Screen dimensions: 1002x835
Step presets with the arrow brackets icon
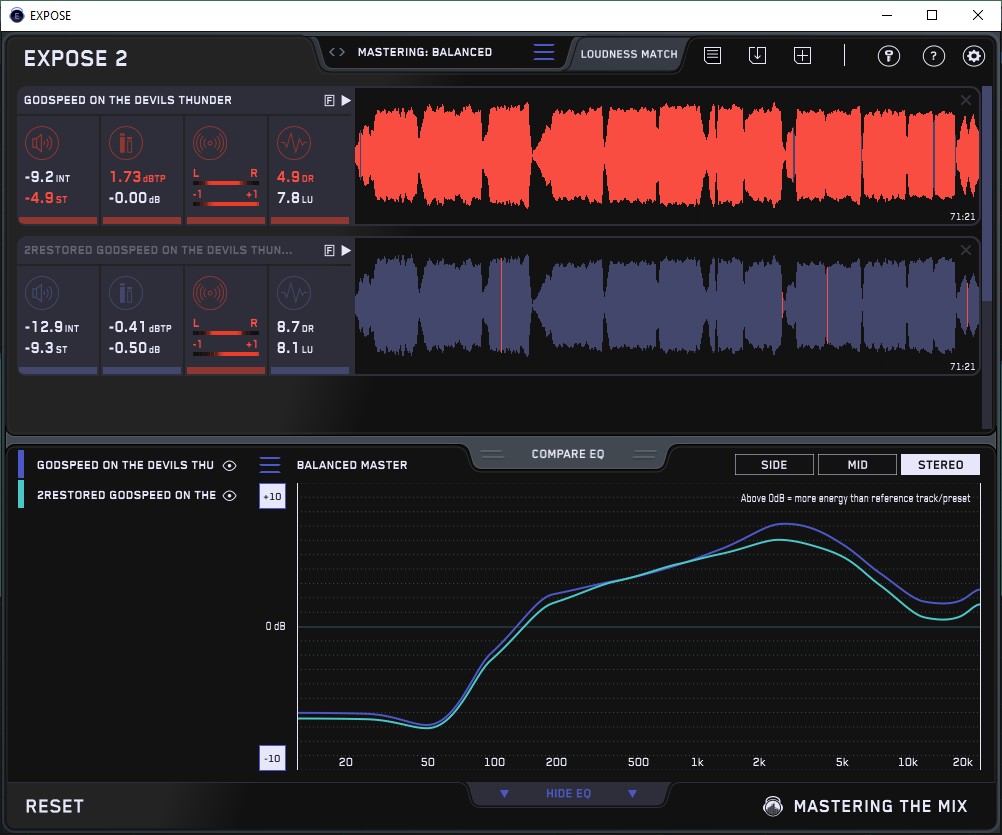[337, 52]
